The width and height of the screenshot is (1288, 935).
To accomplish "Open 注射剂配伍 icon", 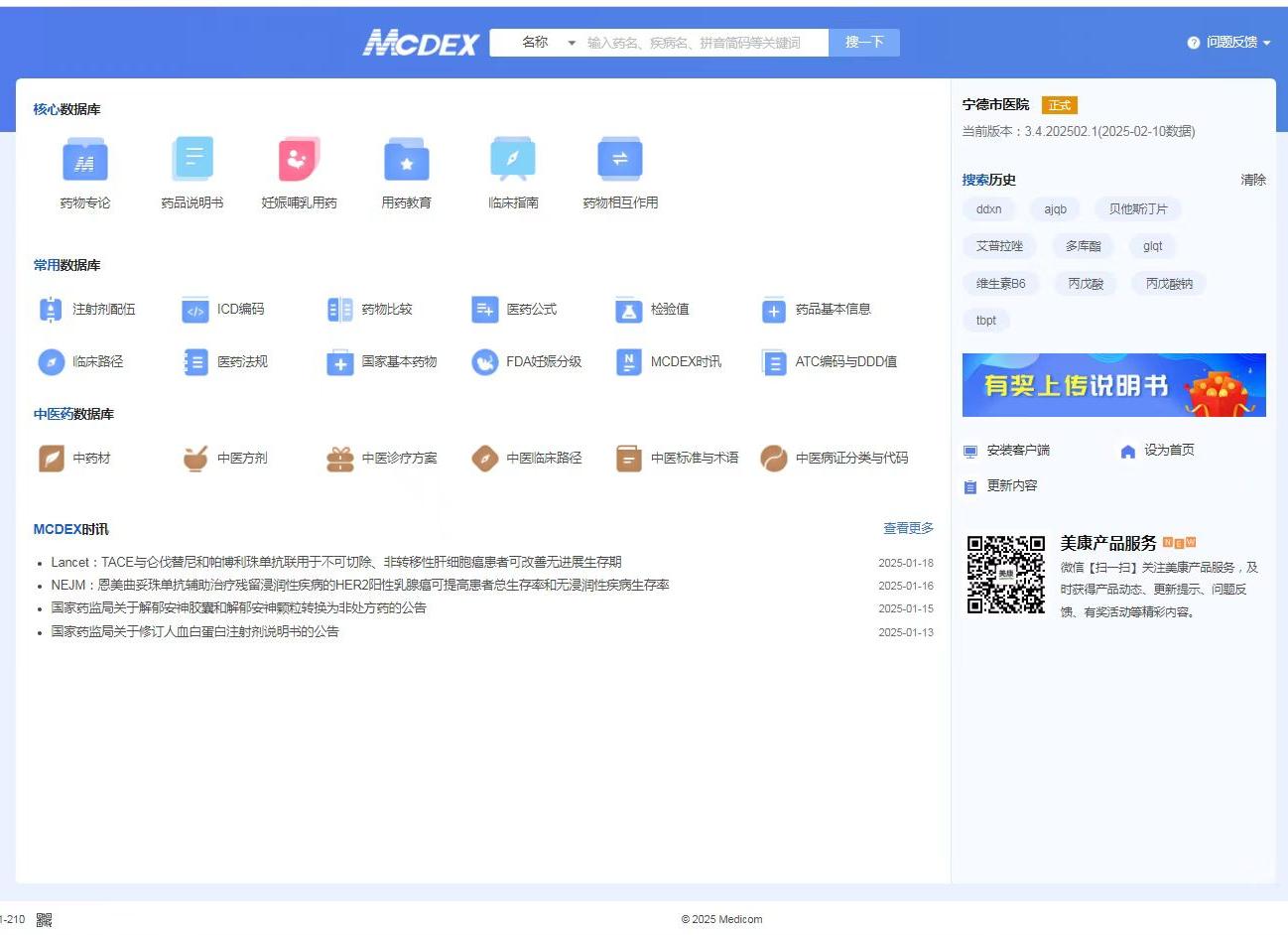I will click(51, 310).
